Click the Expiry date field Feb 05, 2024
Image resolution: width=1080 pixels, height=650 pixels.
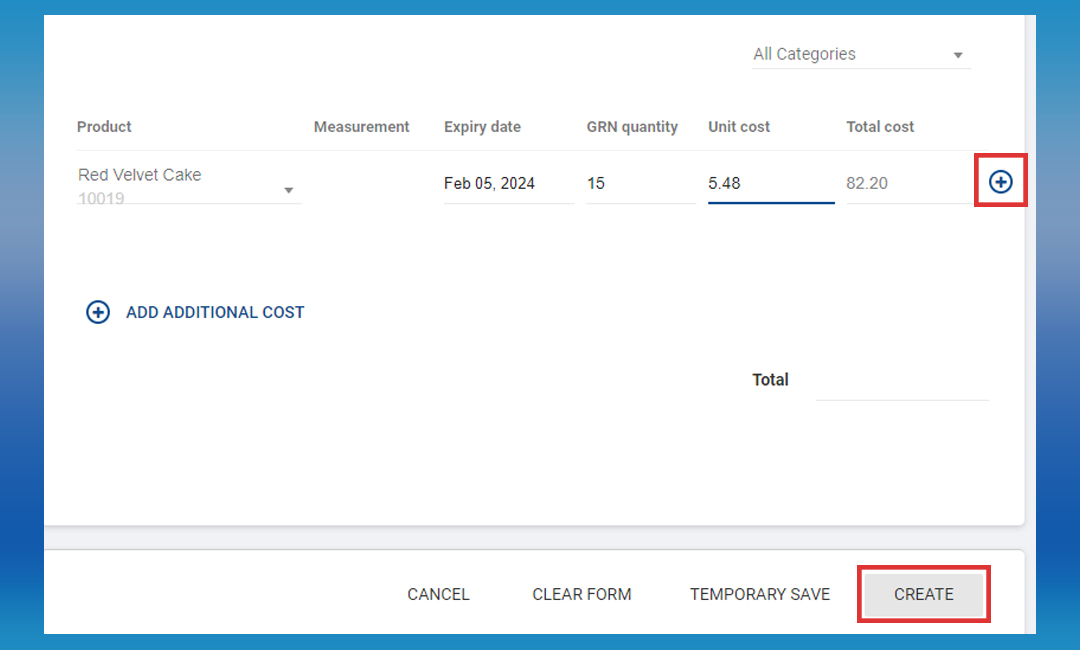508,184
